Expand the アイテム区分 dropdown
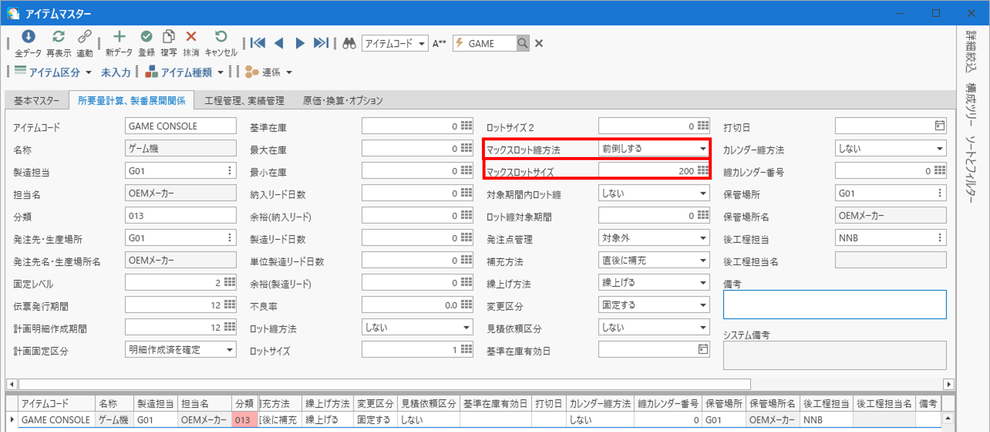Viewport: 990px width, 432px height. coord(88,73)
